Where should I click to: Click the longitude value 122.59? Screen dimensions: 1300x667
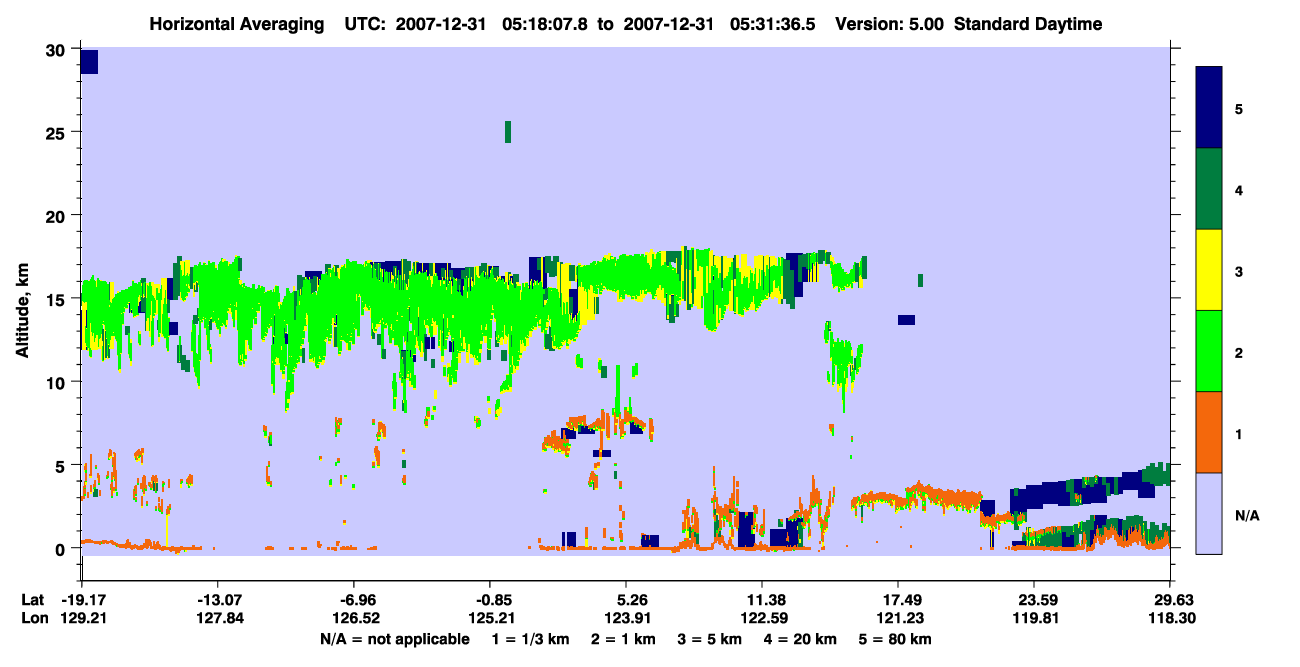click(x=762, y=618)
